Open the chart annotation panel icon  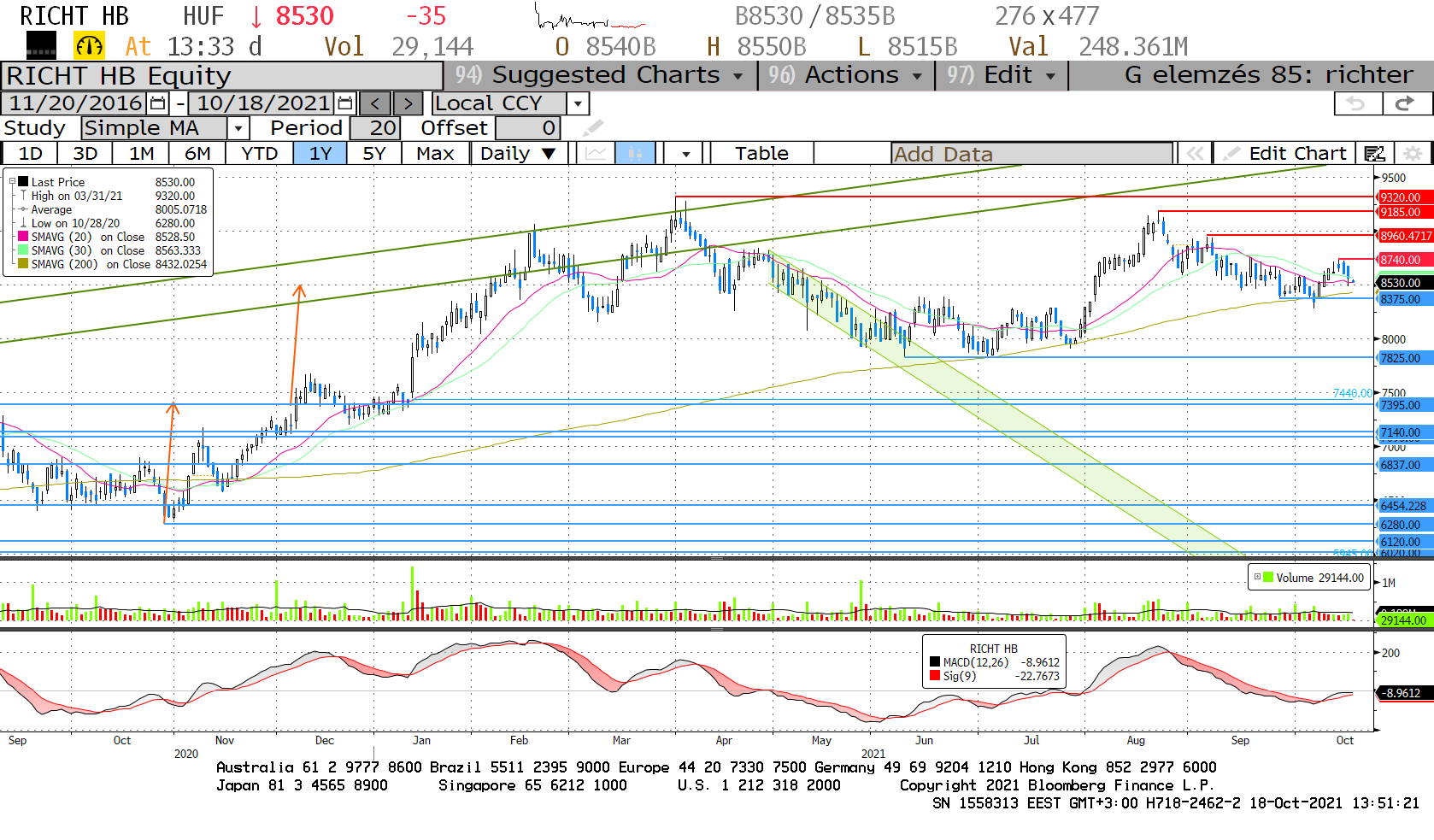point(1375,154)
